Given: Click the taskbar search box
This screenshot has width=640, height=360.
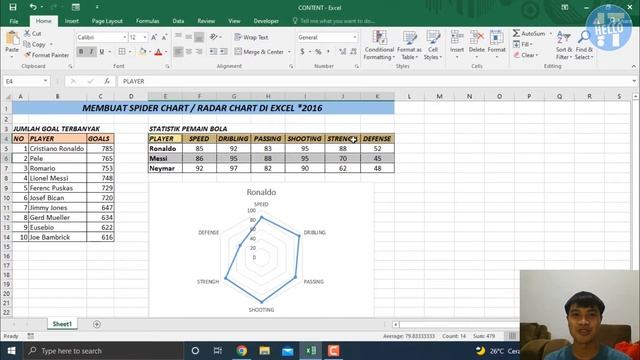Looking at the screenshot, I should coord(103,351).
